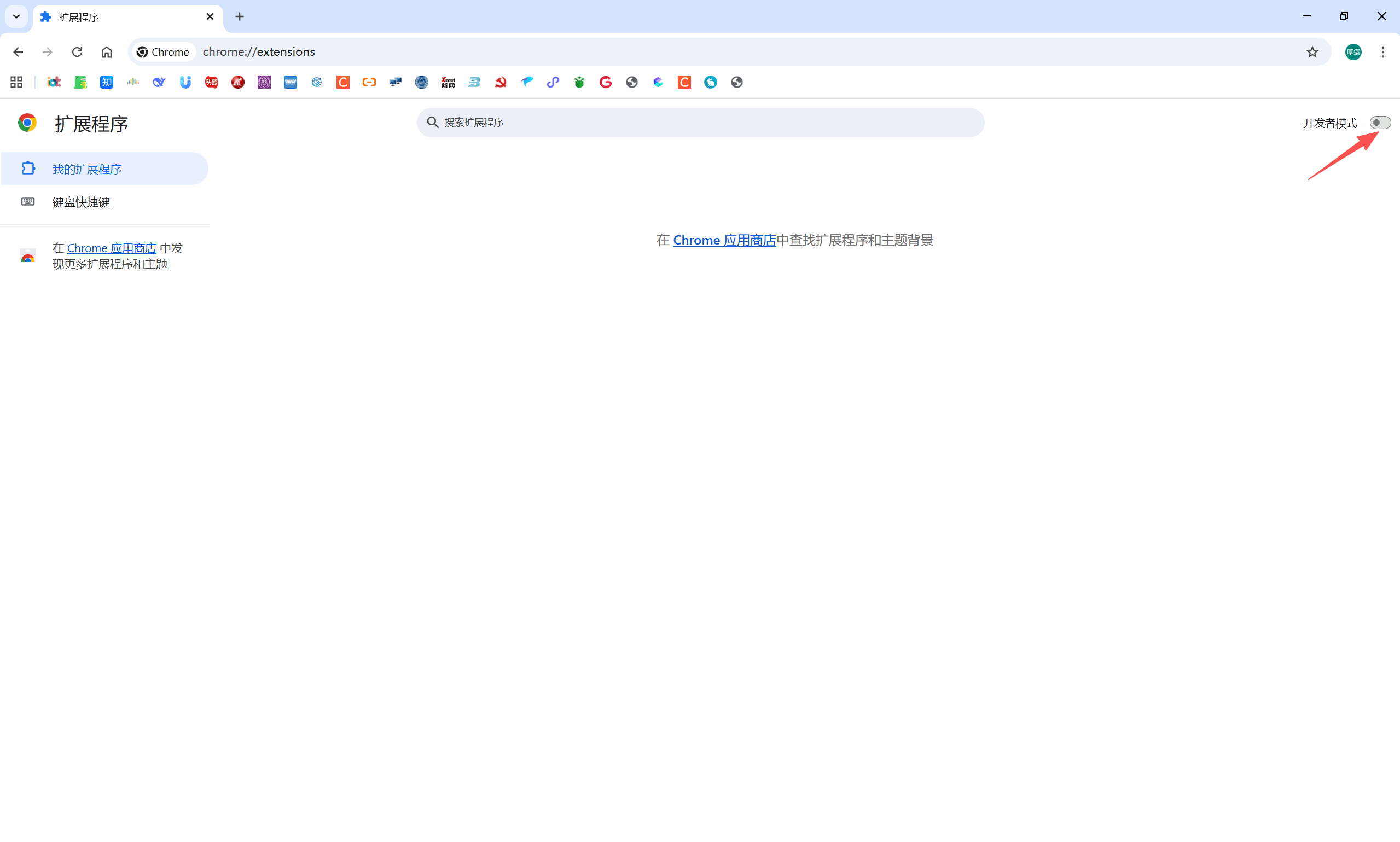This screenshot has height=842, width=1400.
Task: Open the Chrome three-dot menu
Action: pos(1382,51)
